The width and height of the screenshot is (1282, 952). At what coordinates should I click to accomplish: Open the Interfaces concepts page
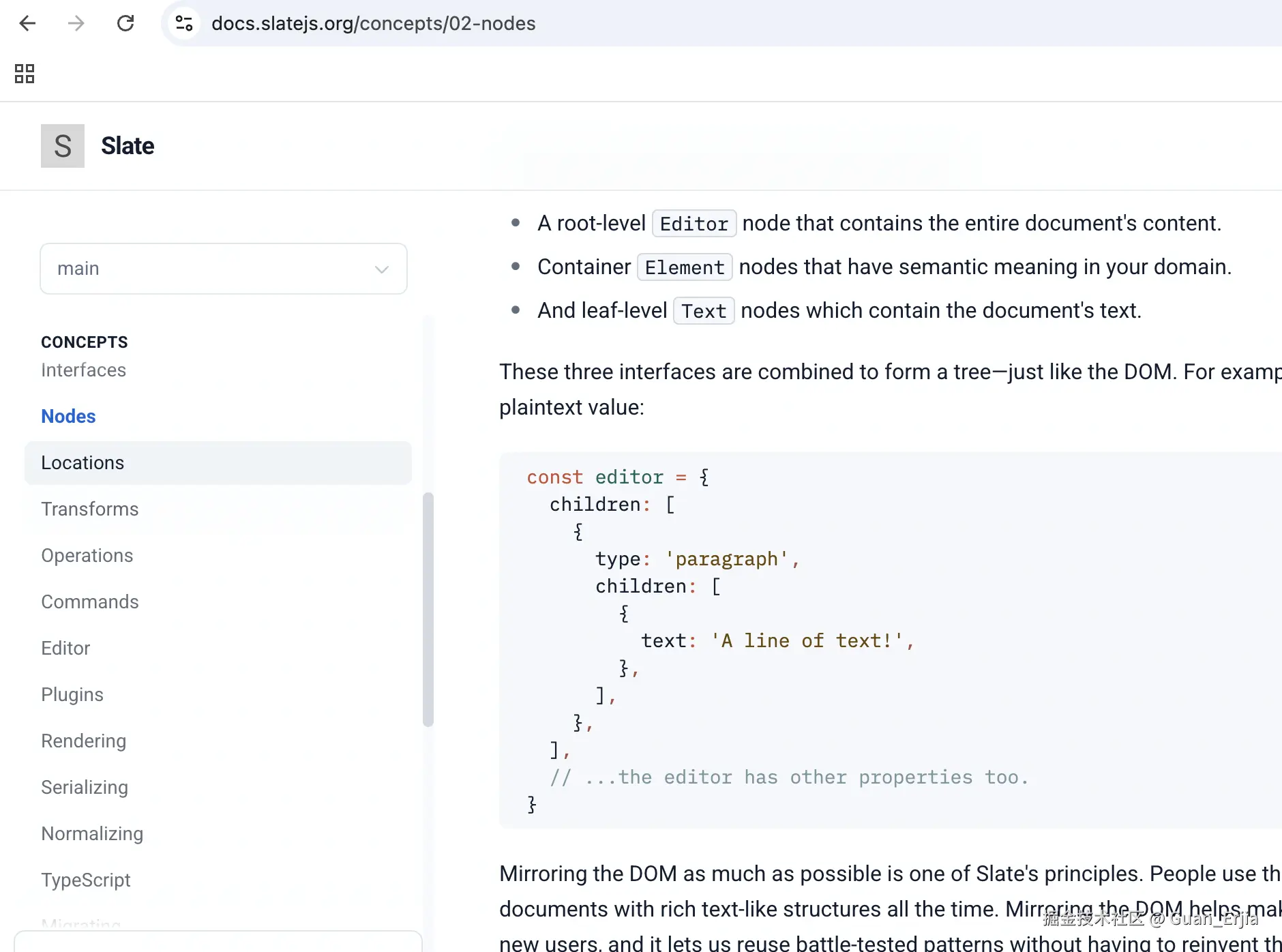[x=83, y=370]
